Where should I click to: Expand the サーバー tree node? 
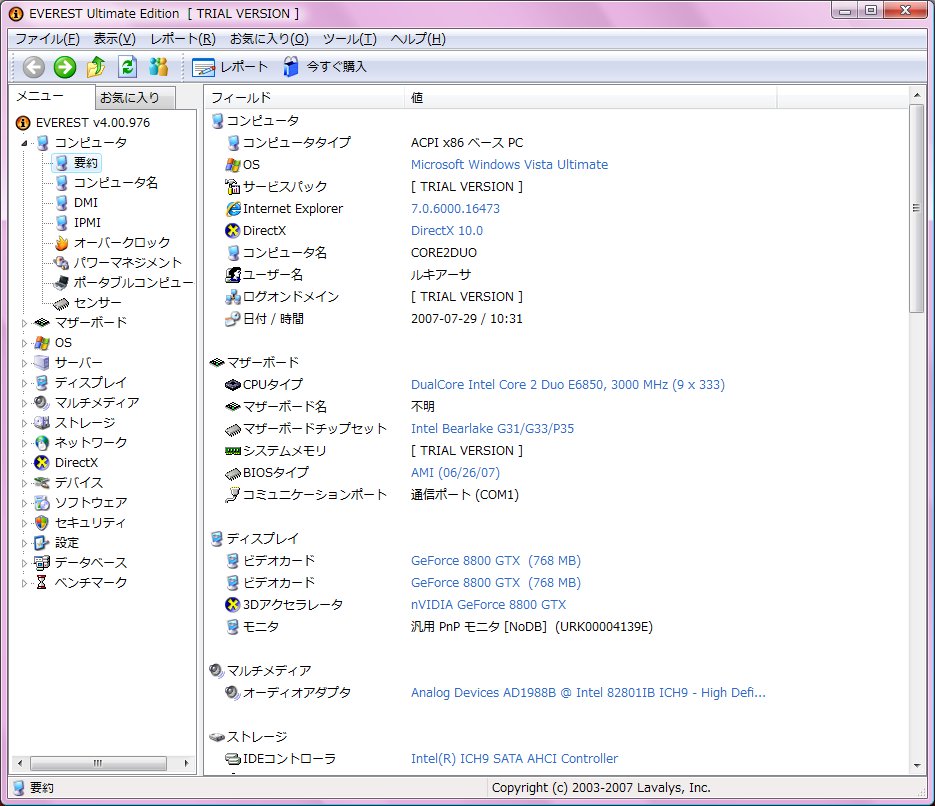[x=24, y=363]
